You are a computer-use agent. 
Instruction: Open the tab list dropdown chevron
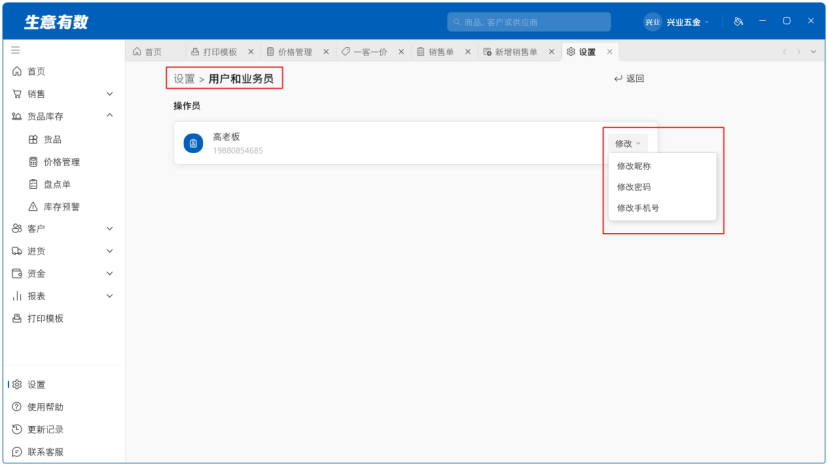[x=813, y=52]
